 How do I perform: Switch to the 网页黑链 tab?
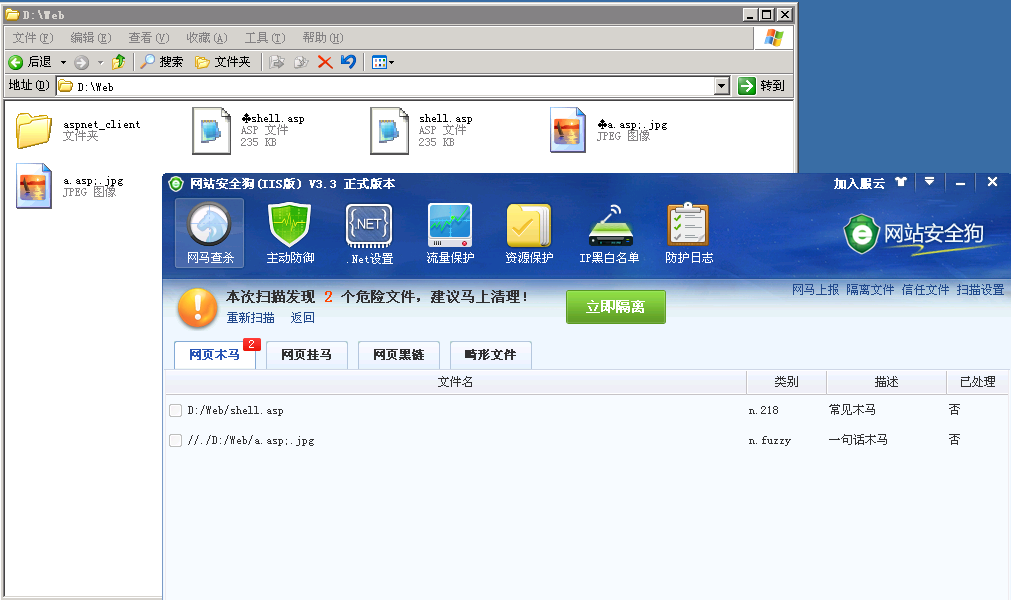point(398,355)
